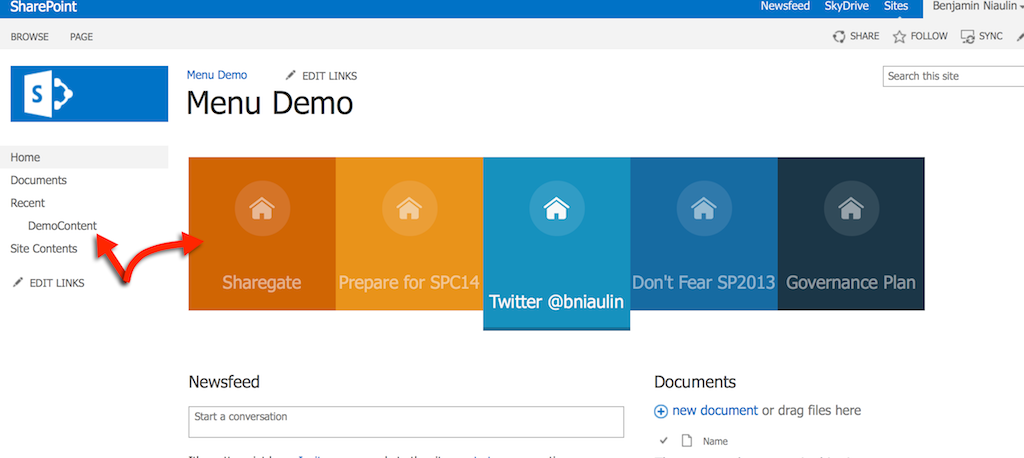The height and width of the screenshot is (458, 1024).
Task: Click the home icon on Don't Fear SP2013 tile
Action: point(703,208)
